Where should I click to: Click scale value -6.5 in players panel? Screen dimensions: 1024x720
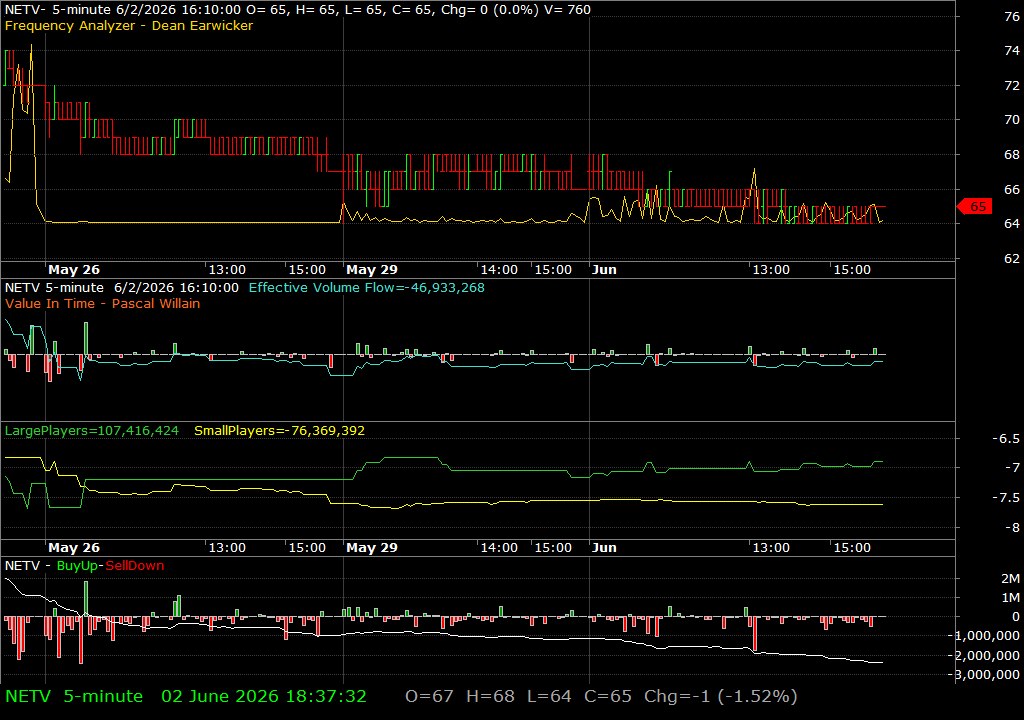(1006, 438)
